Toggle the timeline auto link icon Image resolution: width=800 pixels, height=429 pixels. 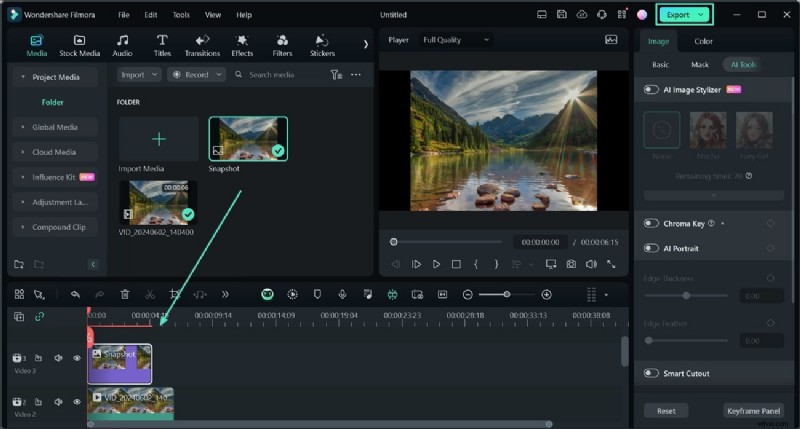(x=39, y=317)
